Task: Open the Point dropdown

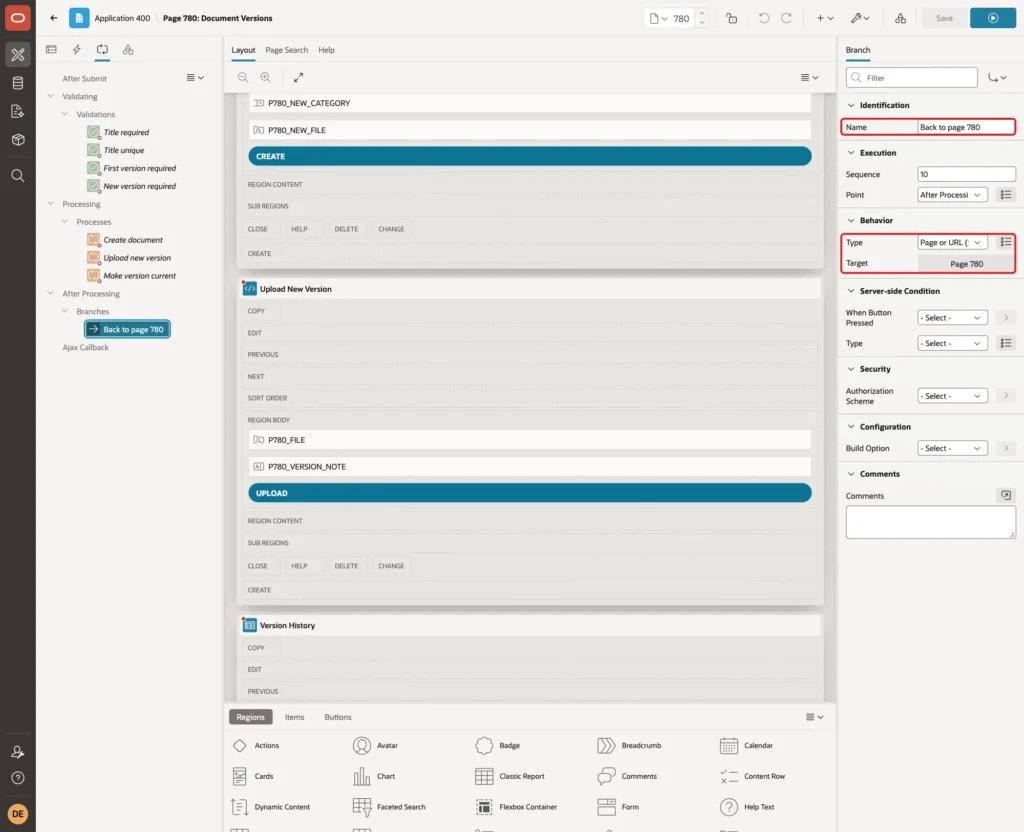Action: tap(952, 195)
